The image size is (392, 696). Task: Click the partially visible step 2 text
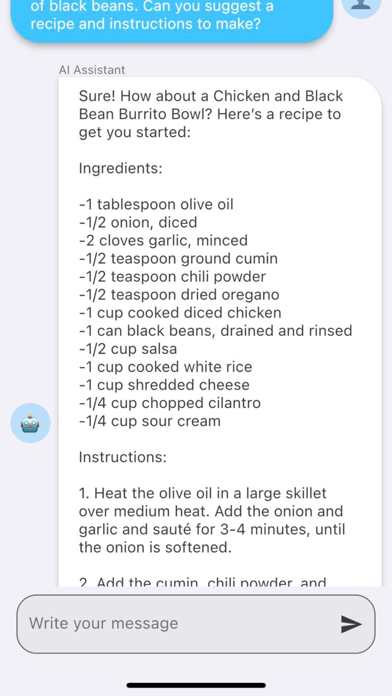(202, 581)
